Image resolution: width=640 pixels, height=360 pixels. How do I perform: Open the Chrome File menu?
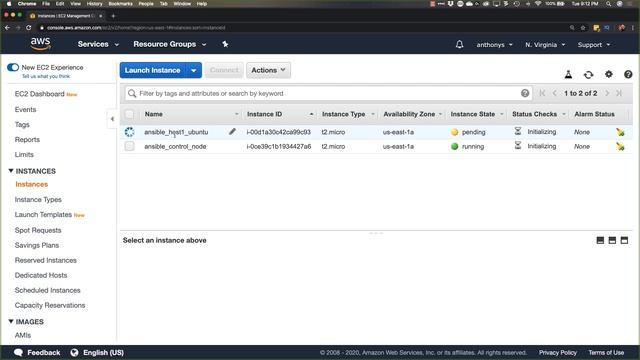click(x=46, y=4)
